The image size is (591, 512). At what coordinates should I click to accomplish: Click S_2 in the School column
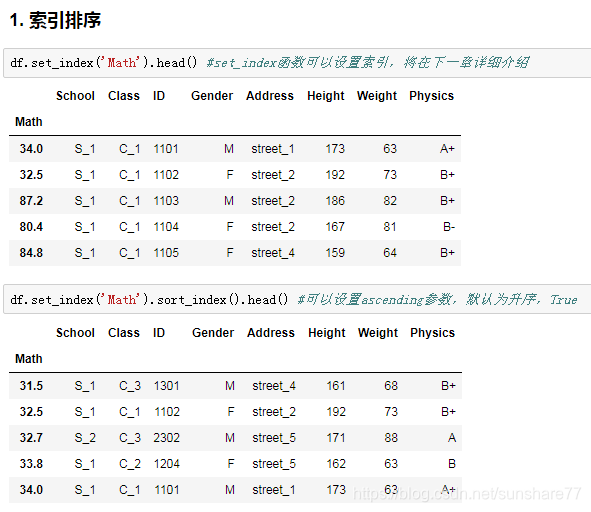click(x=85, y=438)
